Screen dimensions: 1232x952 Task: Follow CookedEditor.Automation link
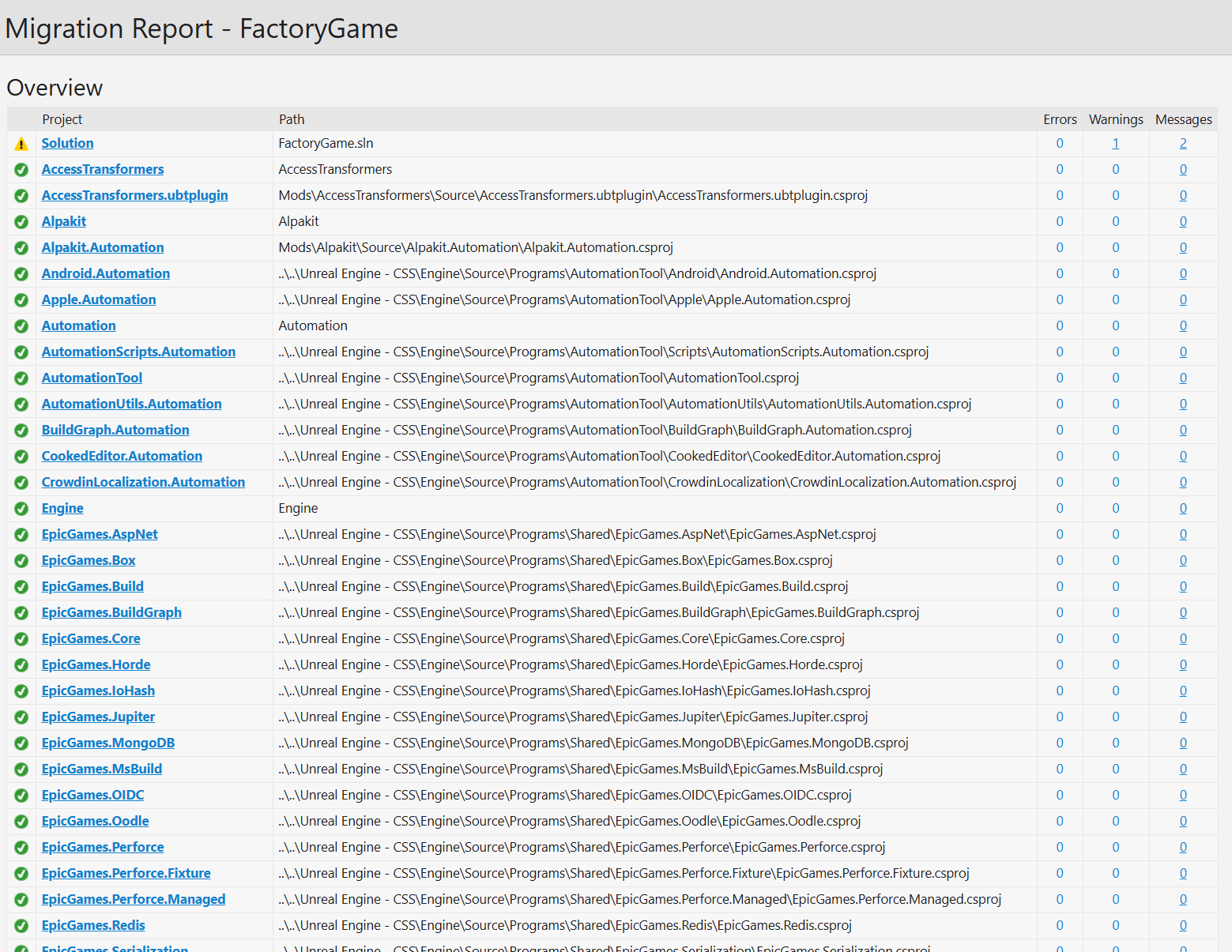click(122, 456)
